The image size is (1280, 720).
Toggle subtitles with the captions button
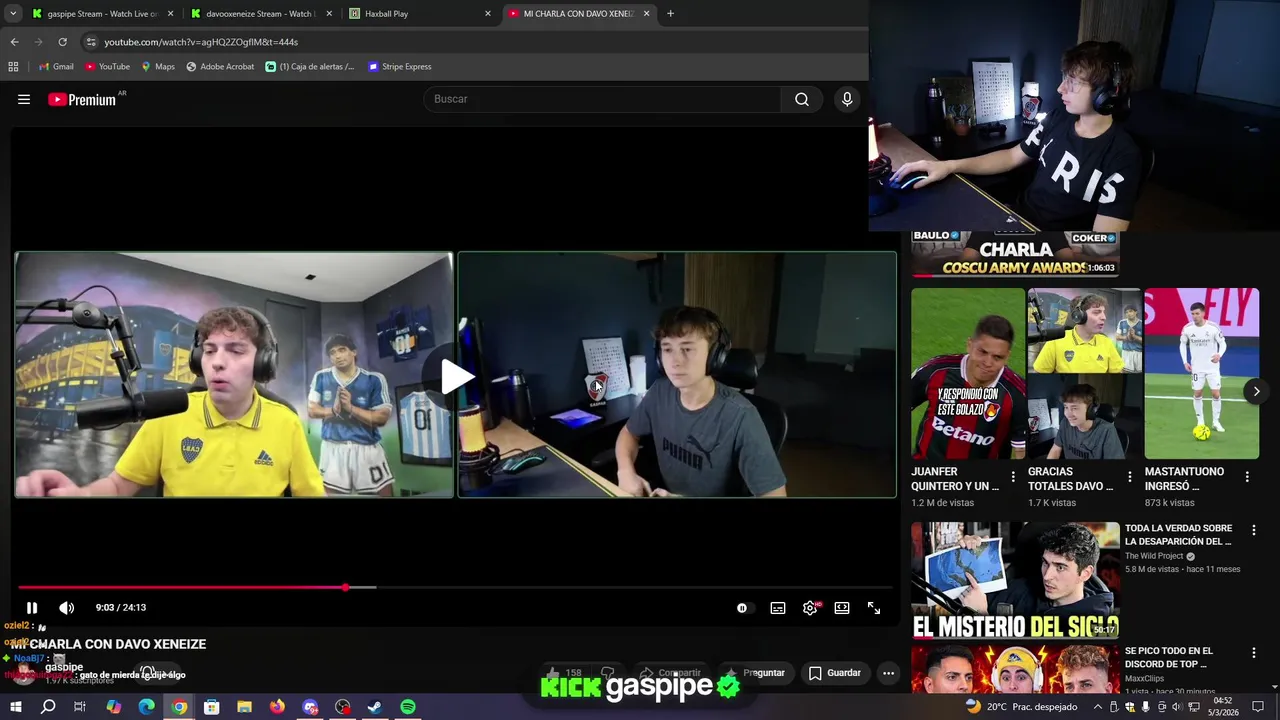pyautogui.click(x=778, y=608)
